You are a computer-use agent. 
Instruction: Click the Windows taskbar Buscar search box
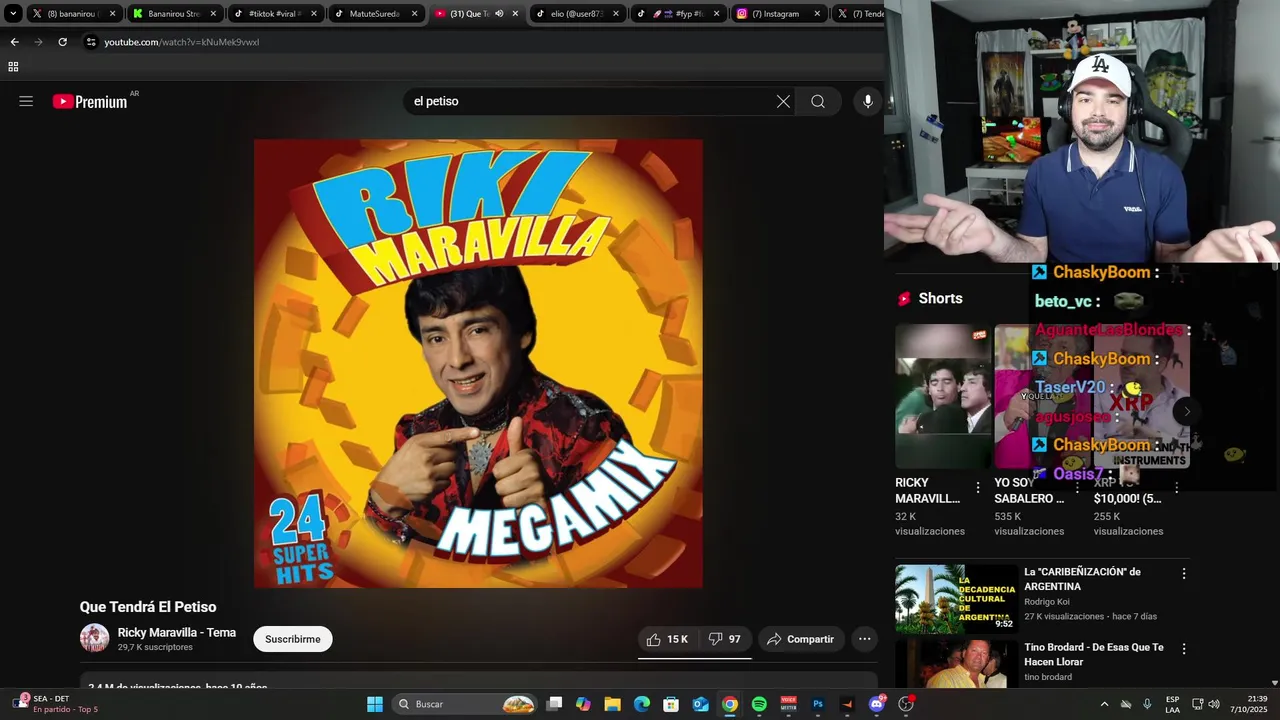(x=465, y=704)
